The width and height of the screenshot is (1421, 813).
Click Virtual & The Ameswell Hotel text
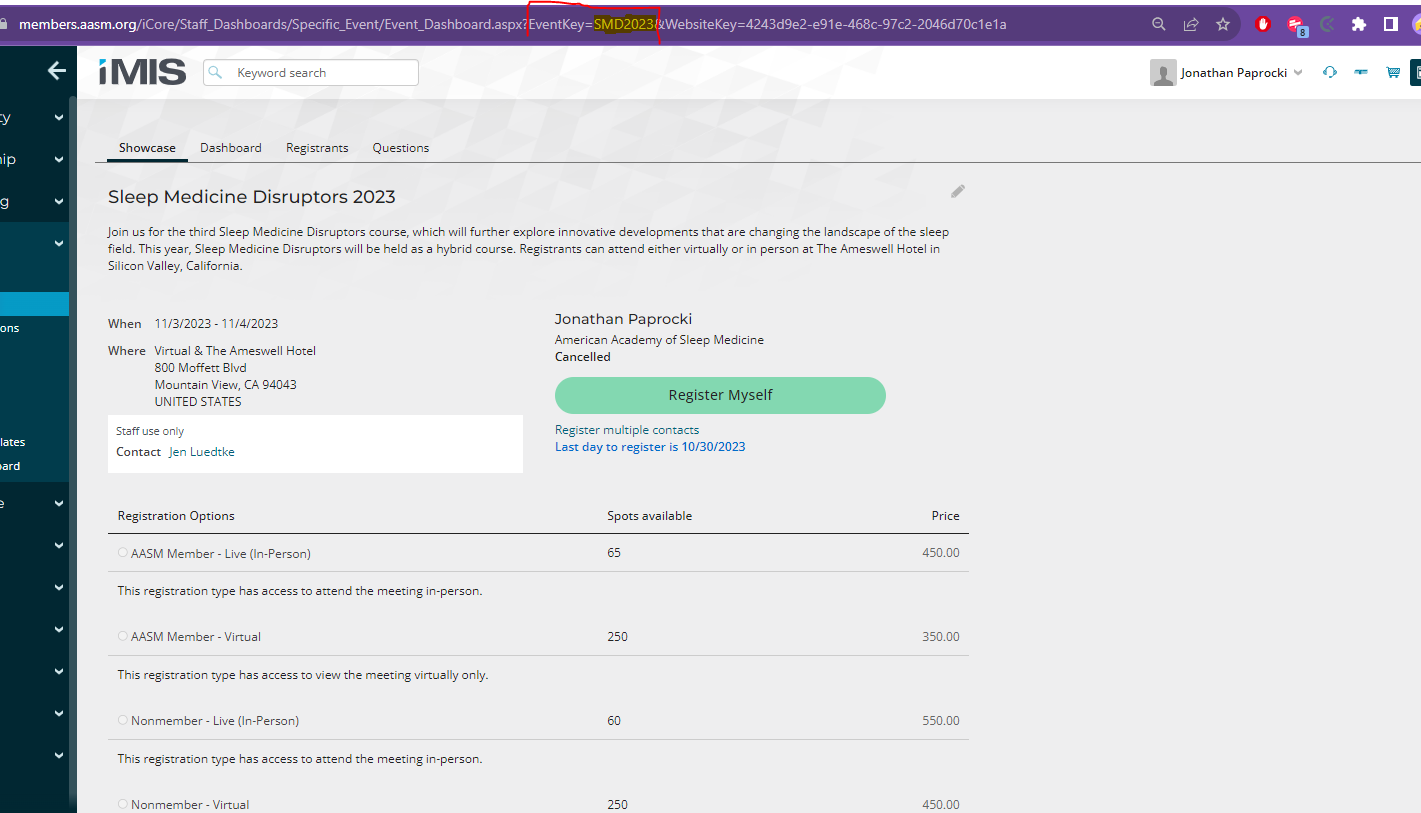pyautogui.click(x=235, y=351)
